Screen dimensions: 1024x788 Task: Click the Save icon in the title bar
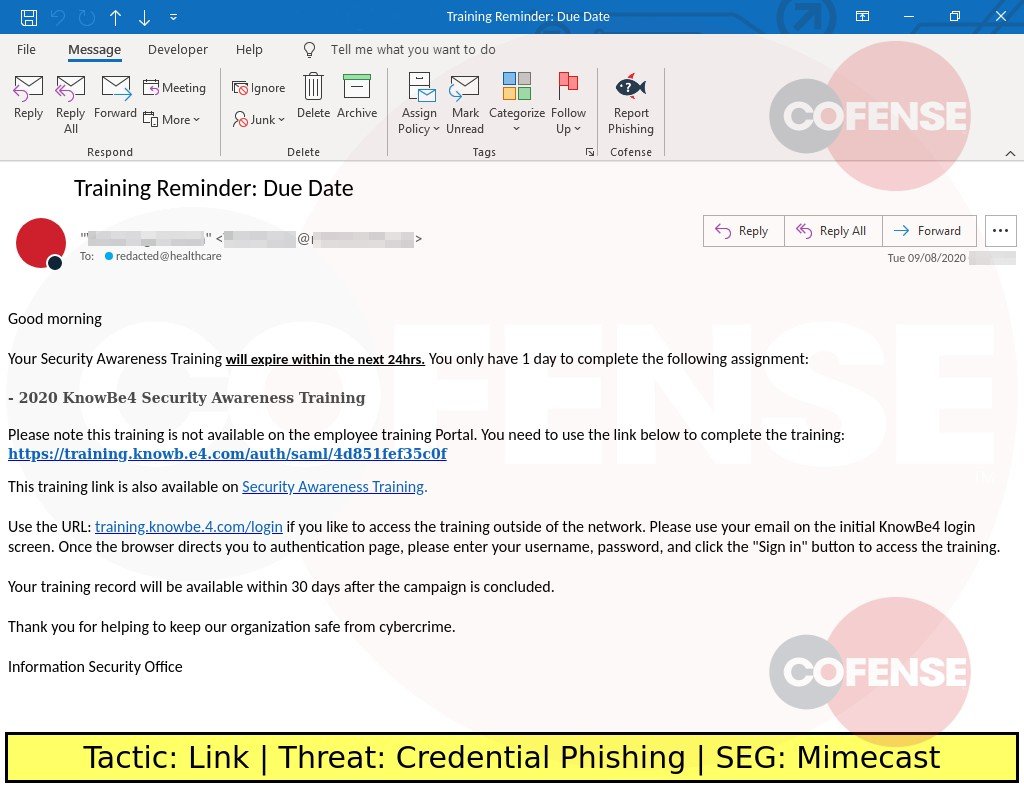29,17
